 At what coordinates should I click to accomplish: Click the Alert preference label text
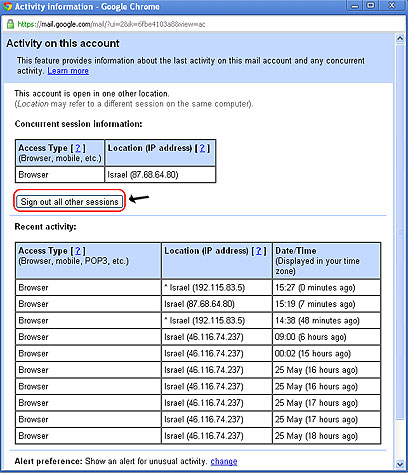pyautogui.click(x=48, y=461)
